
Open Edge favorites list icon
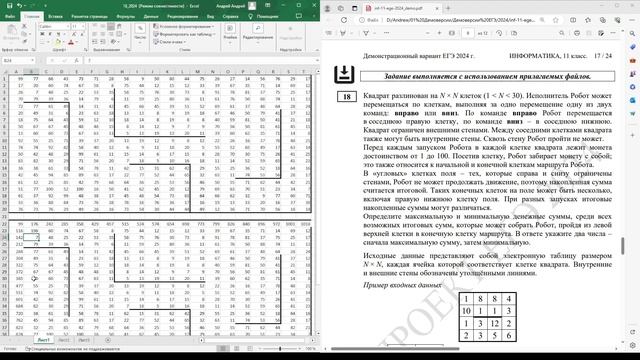point(588,20)
